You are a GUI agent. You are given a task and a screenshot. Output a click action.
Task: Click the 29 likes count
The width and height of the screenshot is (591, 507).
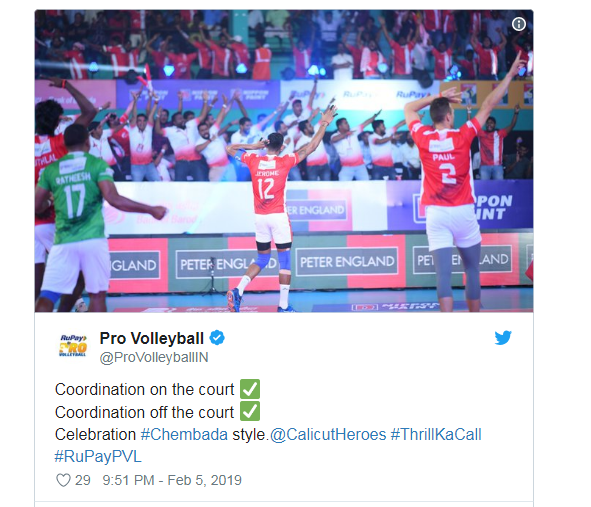[83, 480]
